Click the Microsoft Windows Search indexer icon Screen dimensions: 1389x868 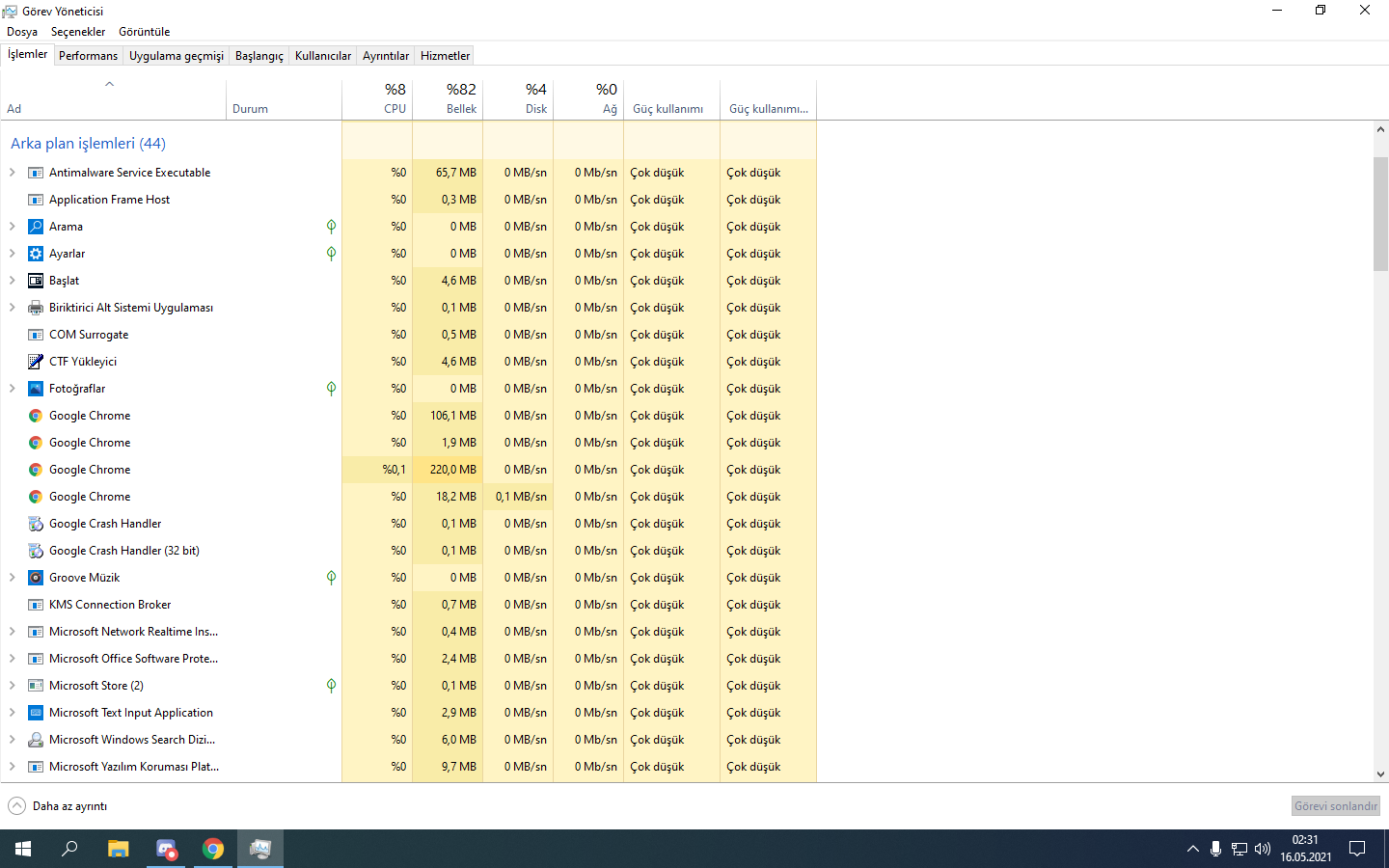point(36,740)
